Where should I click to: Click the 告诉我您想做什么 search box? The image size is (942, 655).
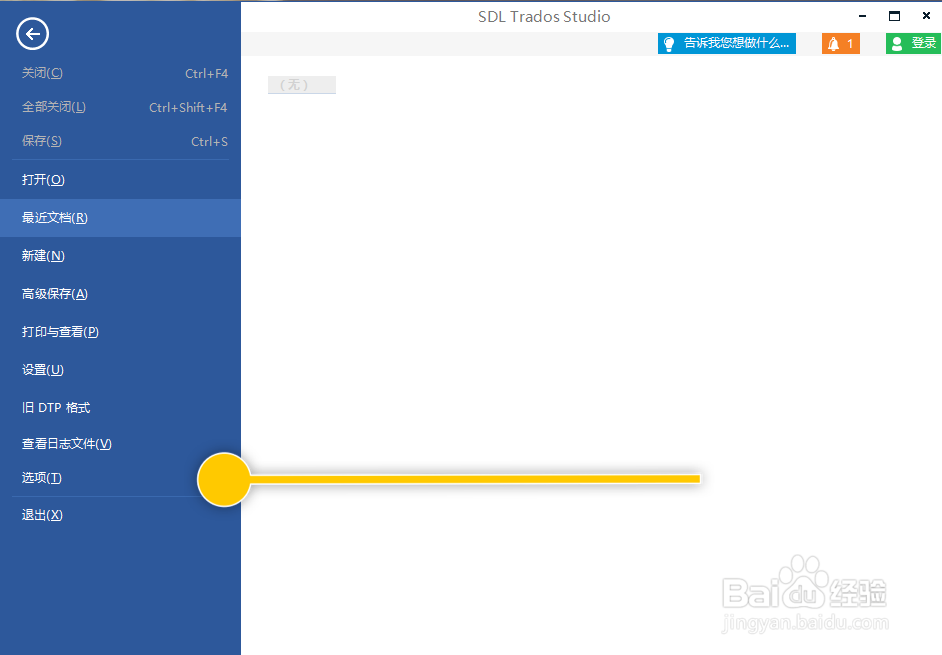[x=726, y=43]
